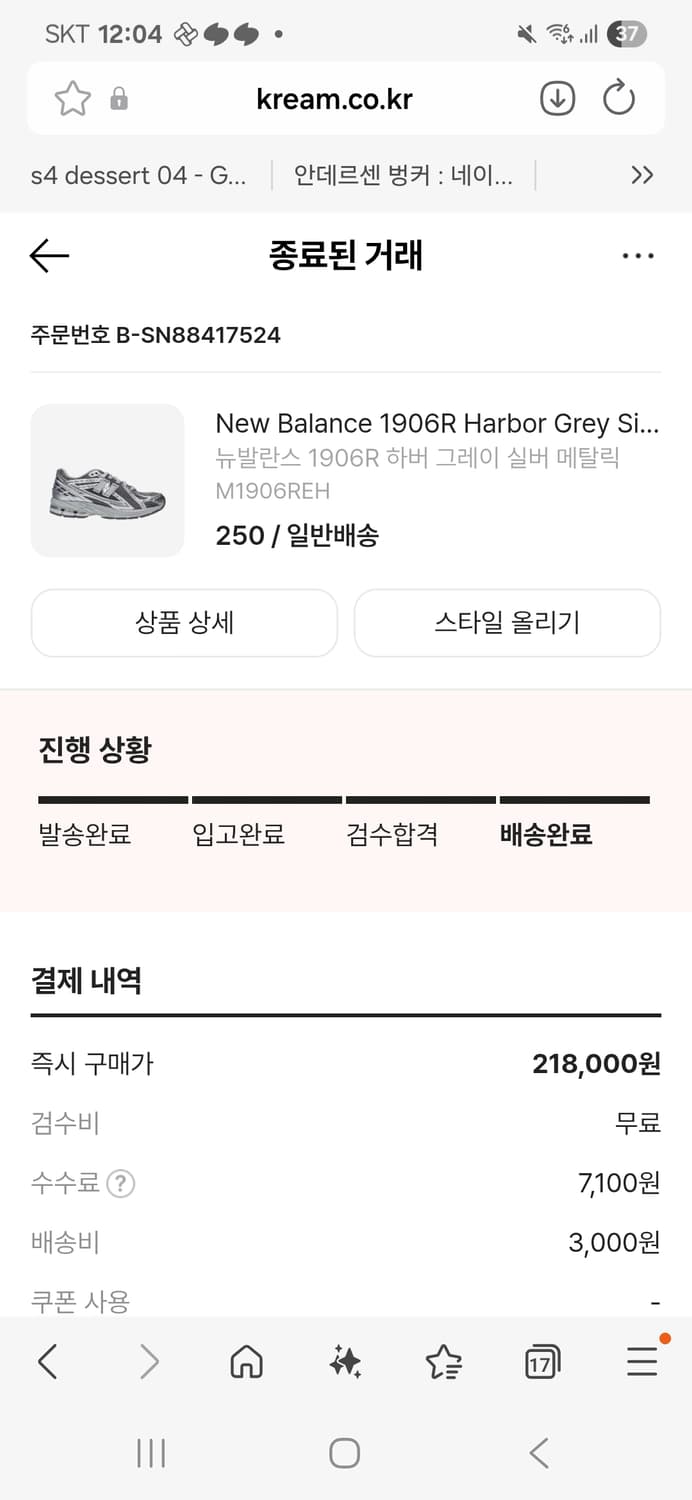Tap the 배송완료 progress step
Screen dimensions: 692x1500
pyautogui.click(x=544, y=833)
